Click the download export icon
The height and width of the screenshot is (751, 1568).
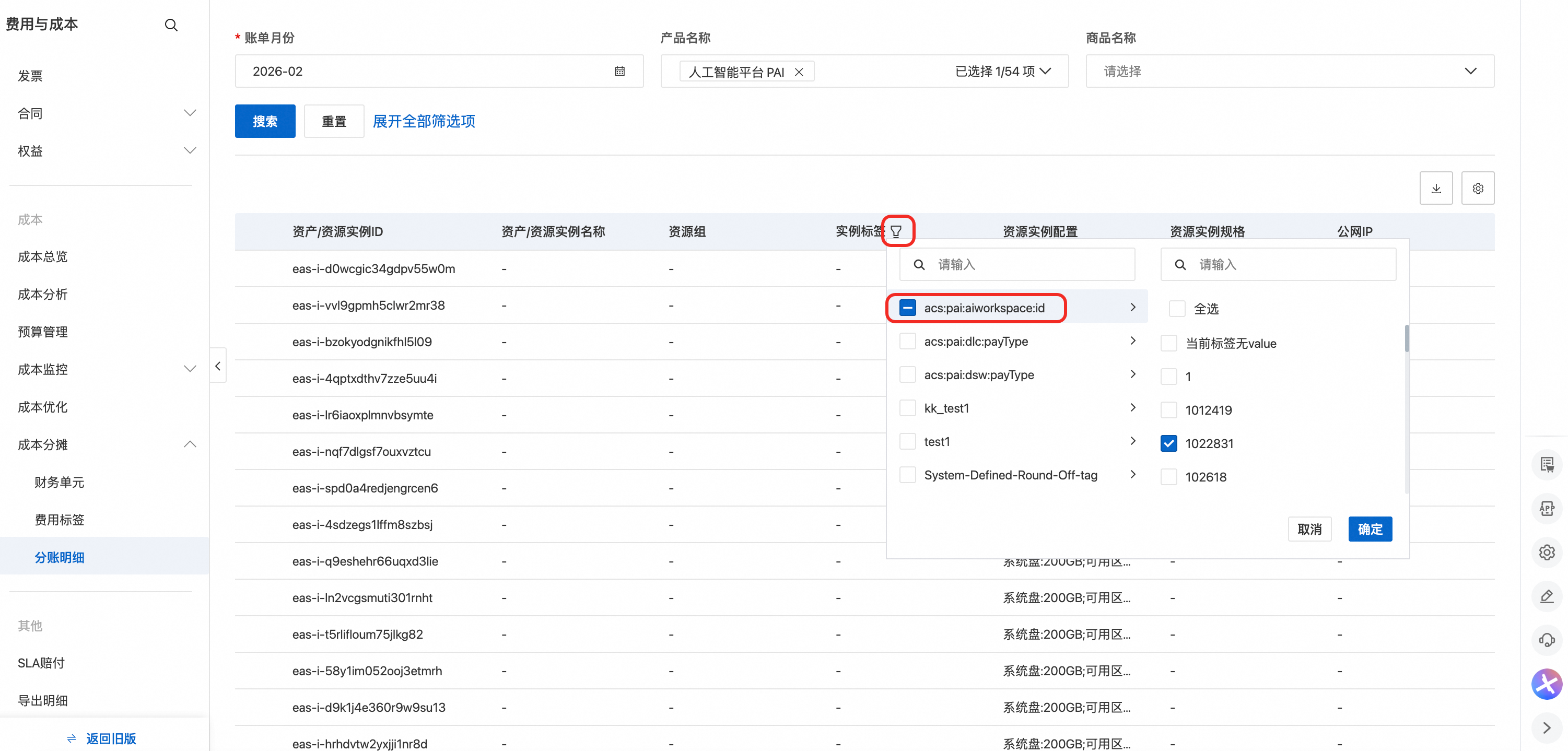(1436, 188)
